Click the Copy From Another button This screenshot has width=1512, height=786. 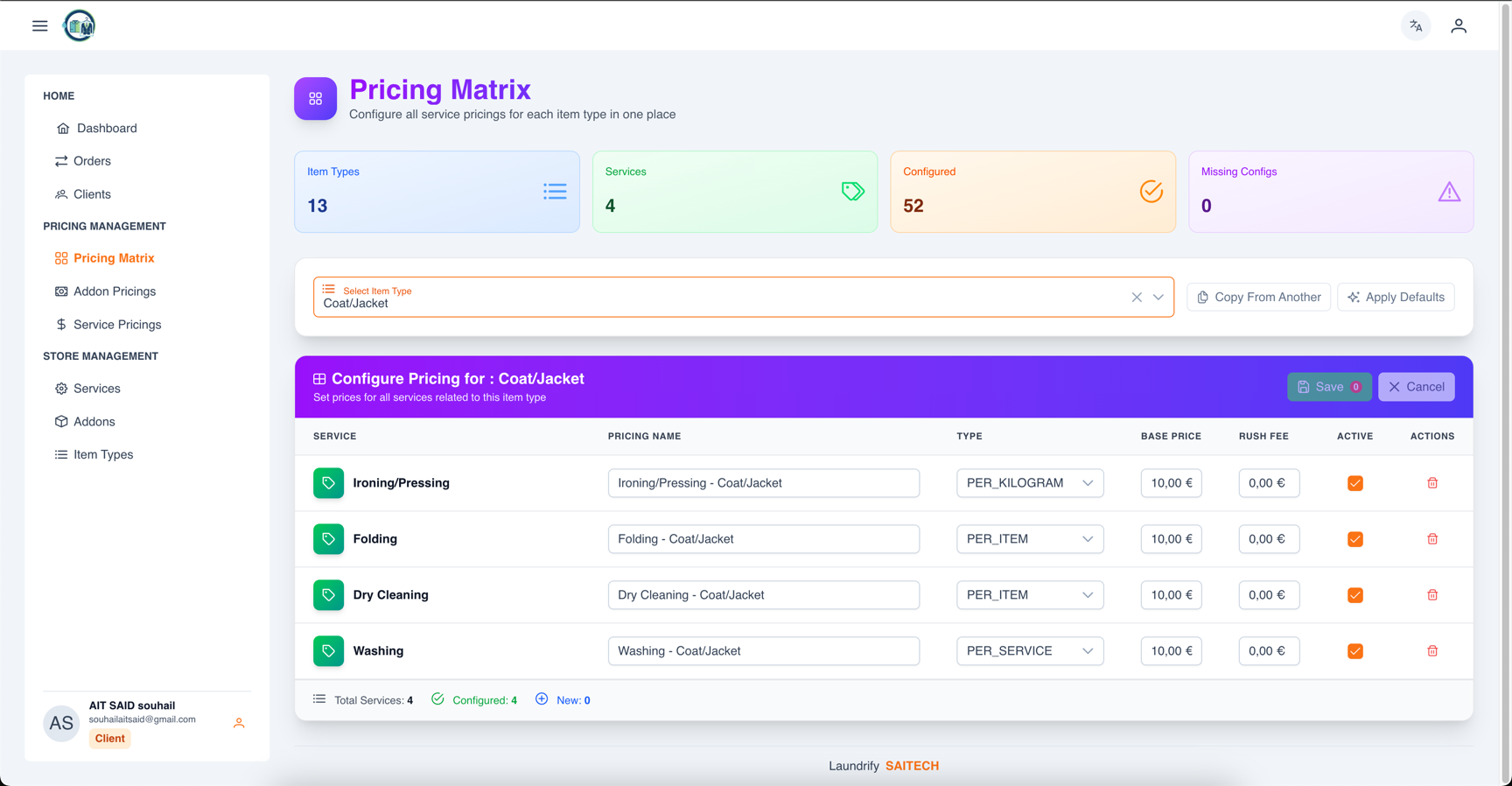pyautogui.click(x=1258, y=298)
